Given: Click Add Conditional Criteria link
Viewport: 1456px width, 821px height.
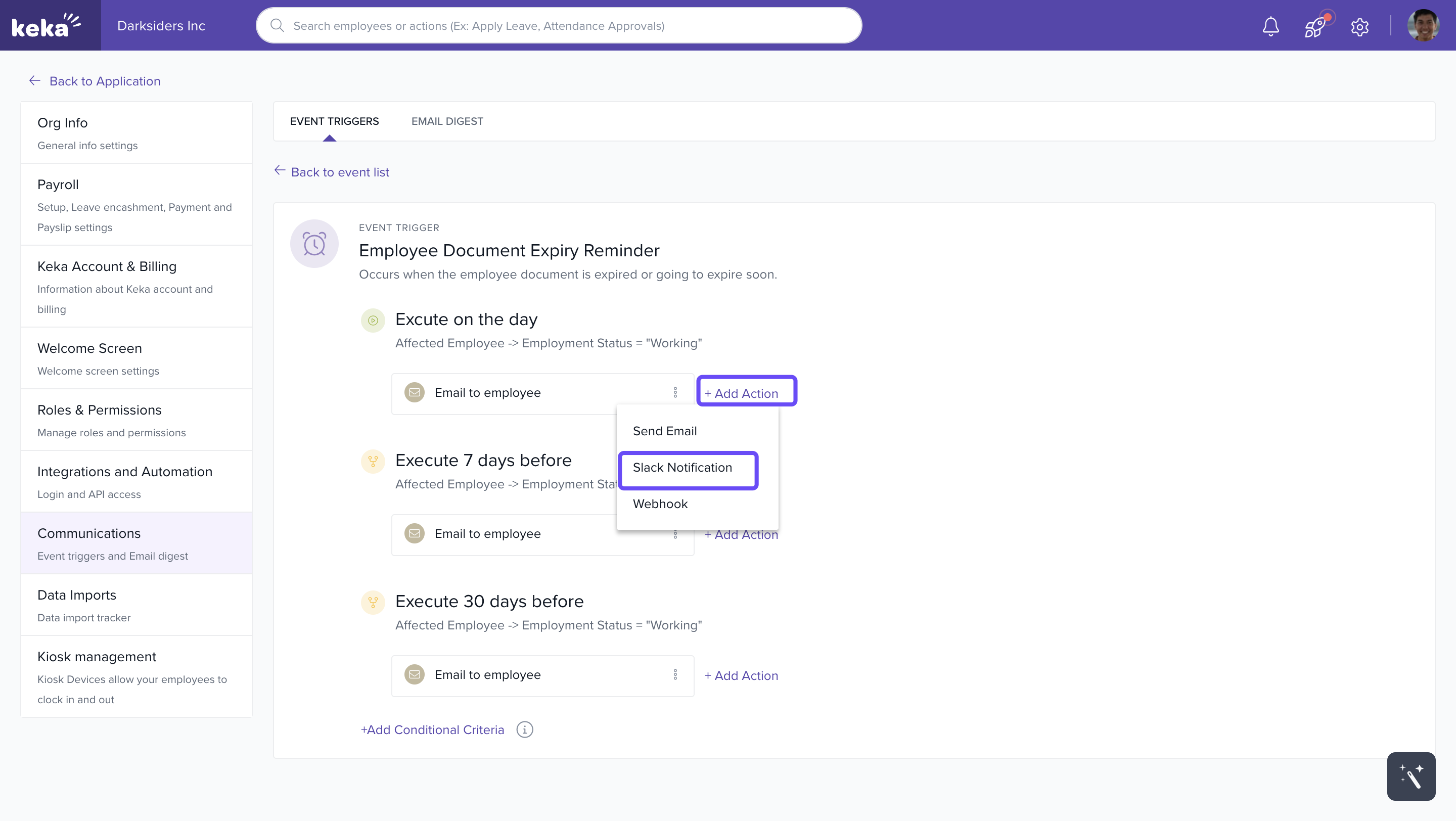Looking at the screenshot, I should click(432, 729).
